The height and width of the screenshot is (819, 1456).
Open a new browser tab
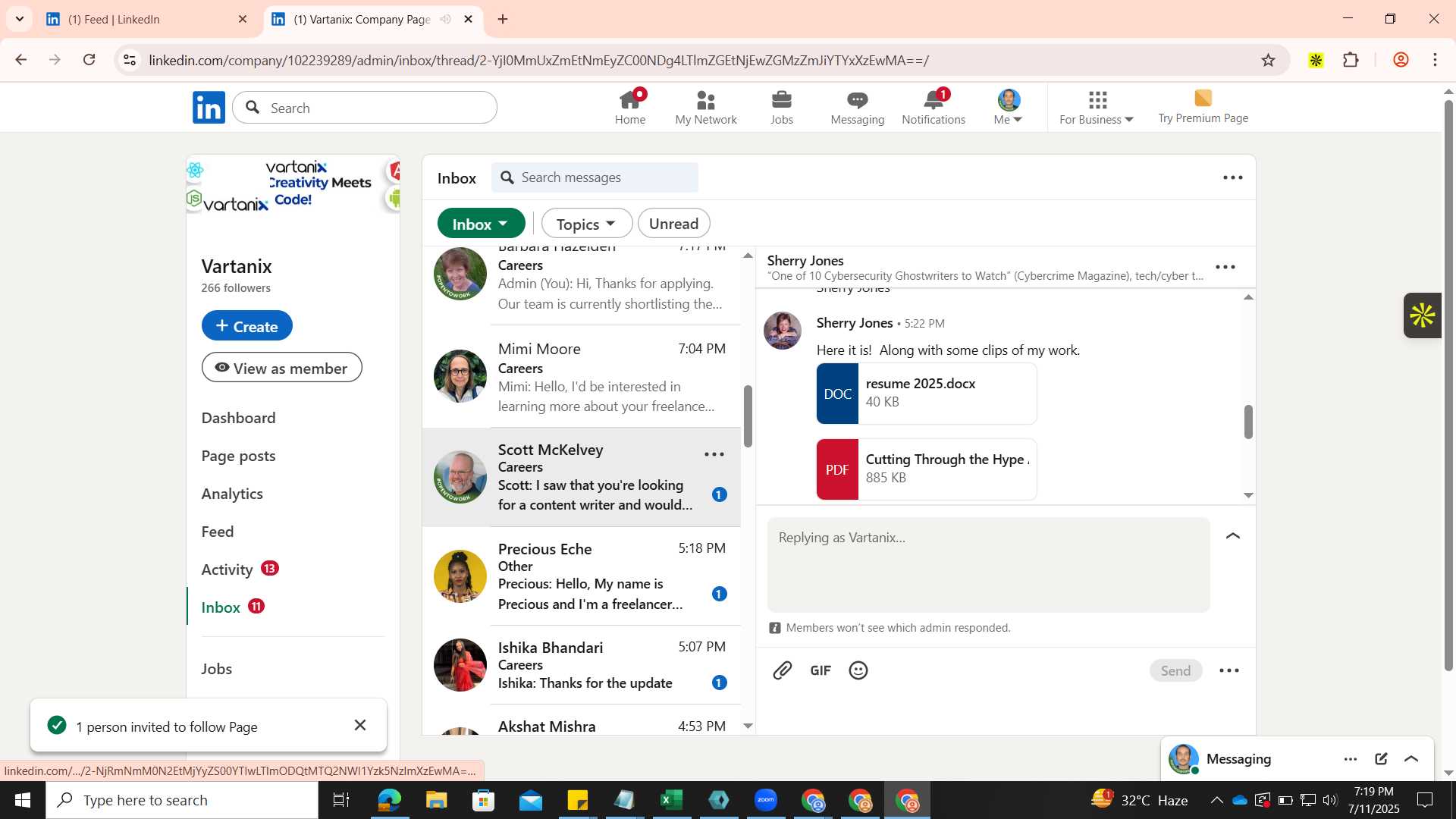coord(503,19)
